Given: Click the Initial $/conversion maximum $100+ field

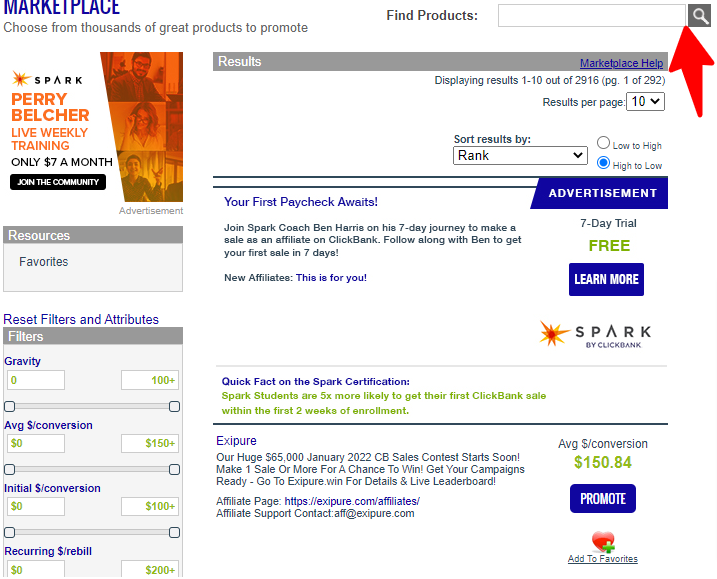Looking at the screenshot, I should (x=150, y=506).
